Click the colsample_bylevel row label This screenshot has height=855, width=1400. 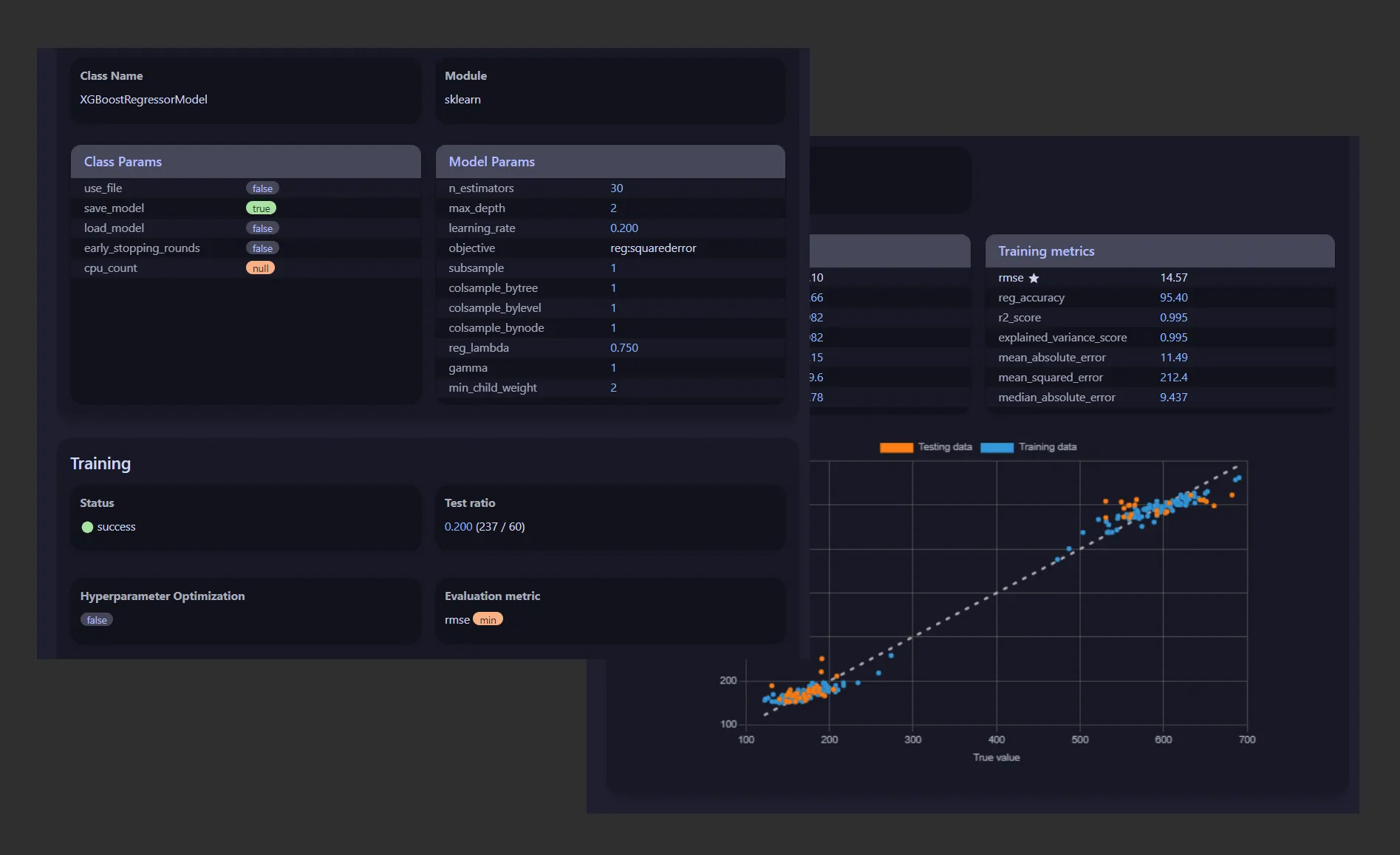494,308
